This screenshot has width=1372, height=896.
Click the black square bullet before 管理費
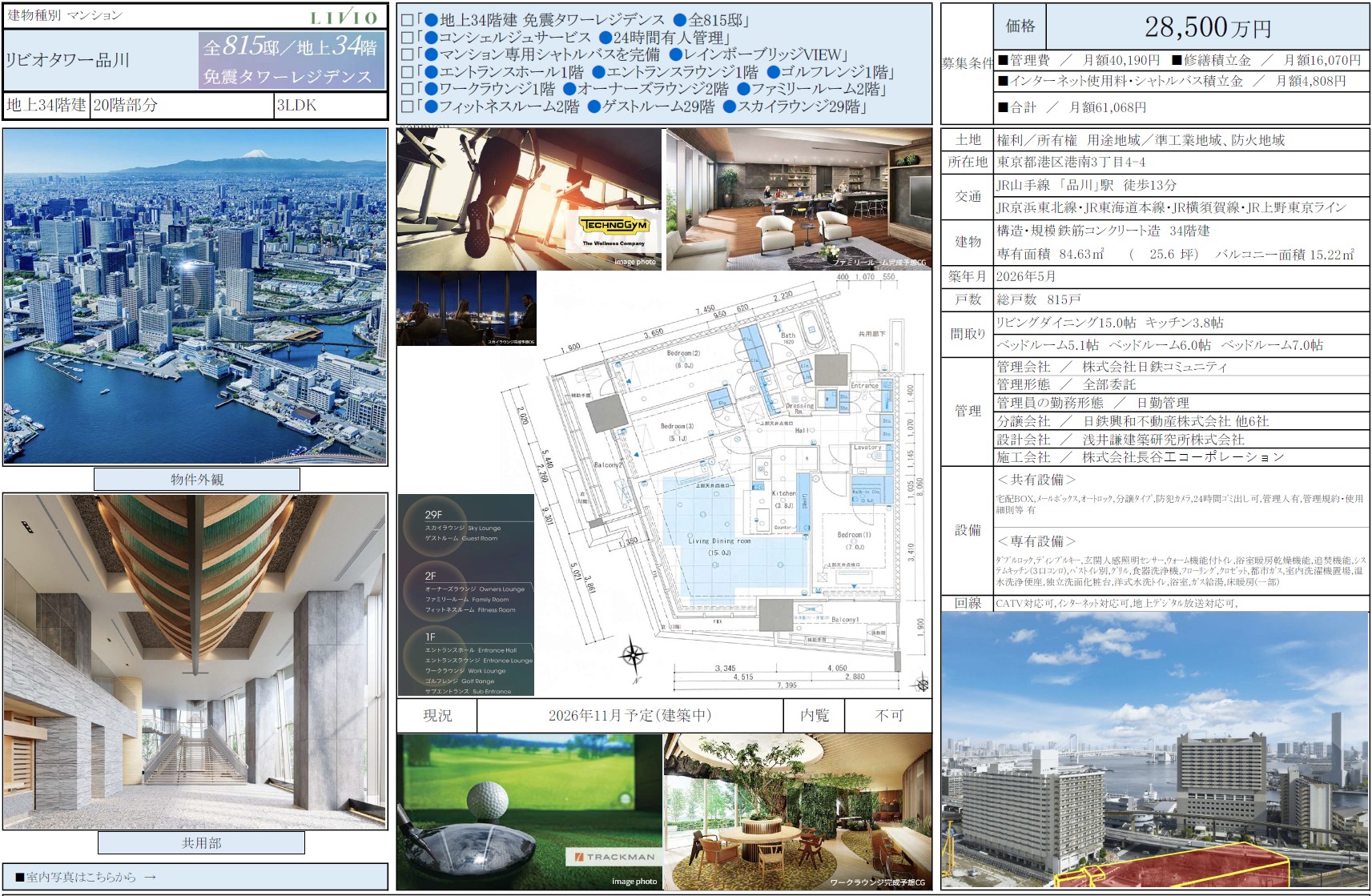click(x=1003, y=60)
